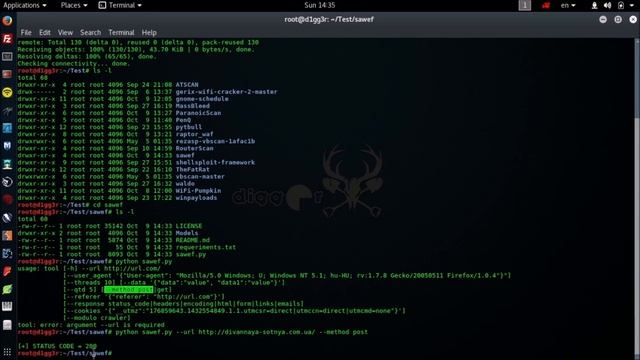640x360 pixels.
Task: Click the ATSCAN directory name
Action: [187, 85]
